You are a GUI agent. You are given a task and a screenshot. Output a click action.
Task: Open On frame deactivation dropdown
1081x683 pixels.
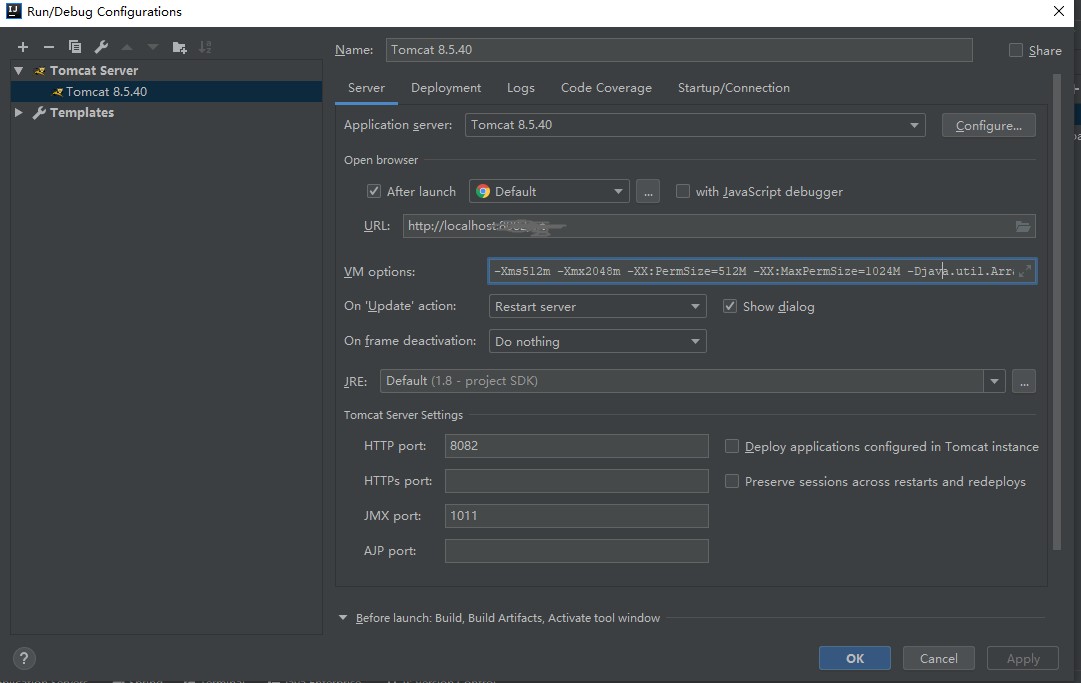click(597, 341)
